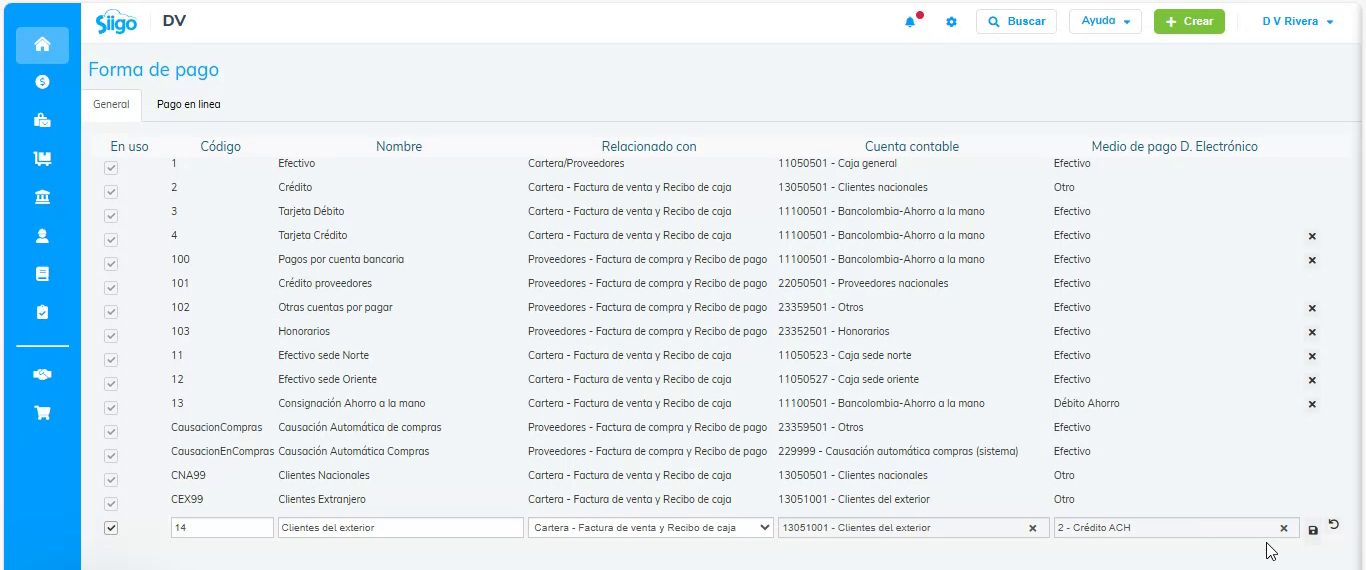This screenshot has width=1366, height=570.
Task: Clear the 2 - Crédito ACH field
Action: [1284, 528]
